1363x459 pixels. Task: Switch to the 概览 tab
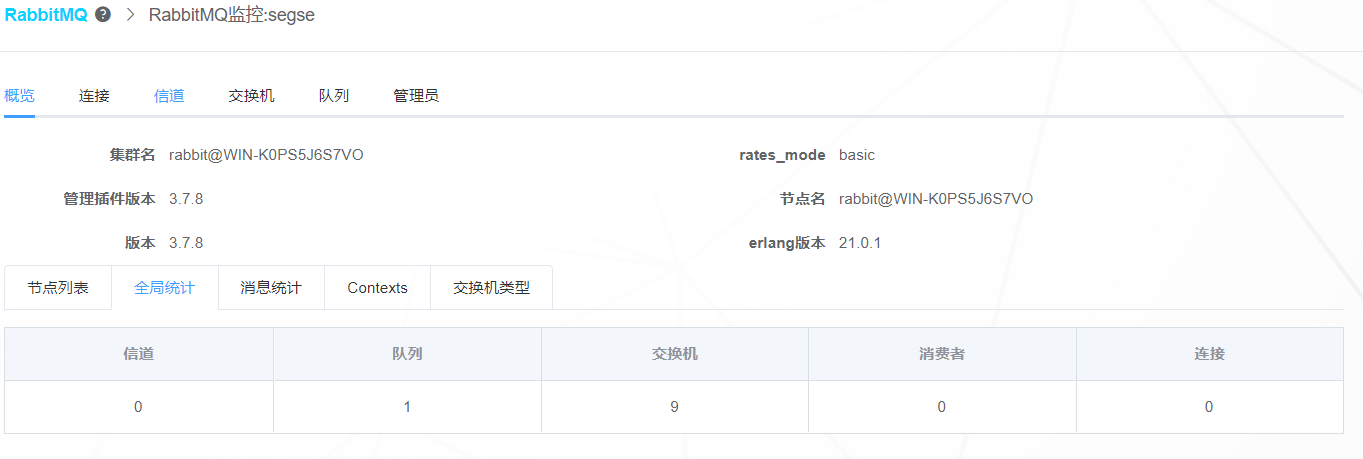pyautogui.click(x=20, y=96)
